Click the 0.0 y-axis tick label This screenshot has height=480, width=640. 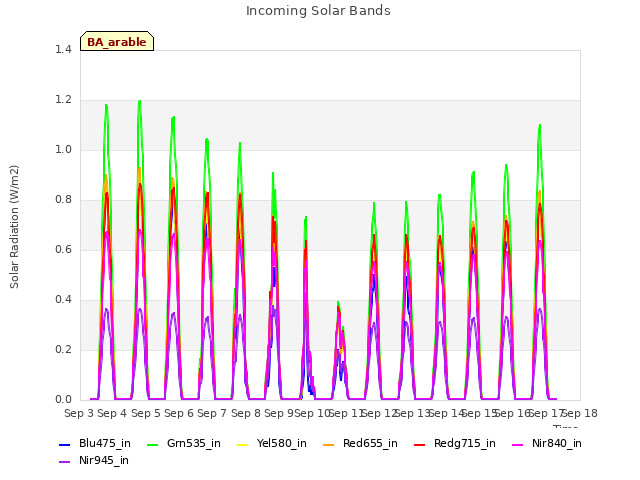[x=63, y=399]
